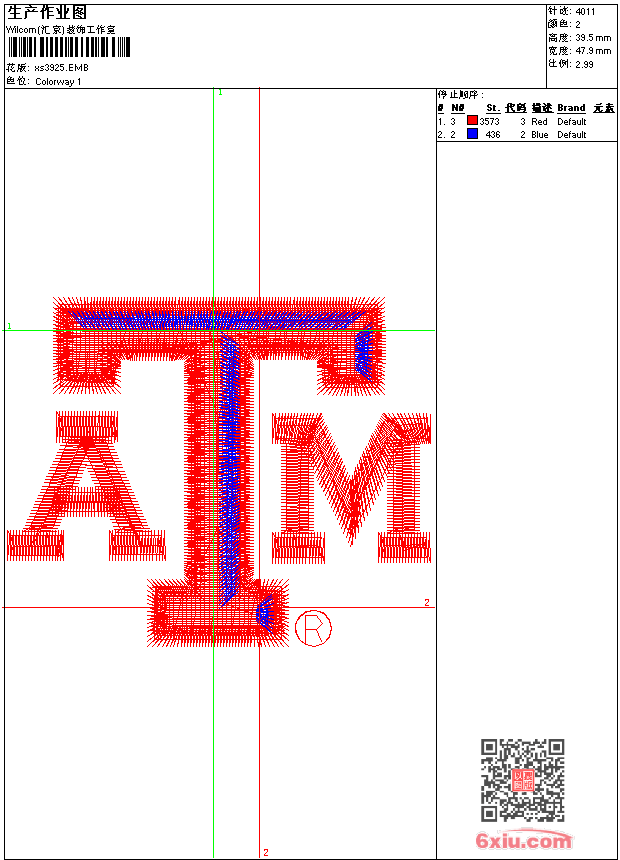Click 'Default' brand in the Blue row
The width and height of the screenshot is (620, 860).
[572, 135]
